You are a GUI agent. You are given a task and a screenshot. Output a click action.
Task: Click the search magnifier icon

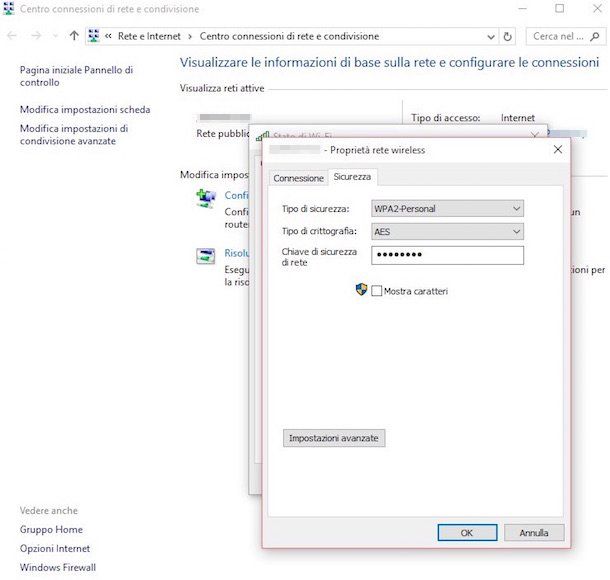tap(598, 36)
